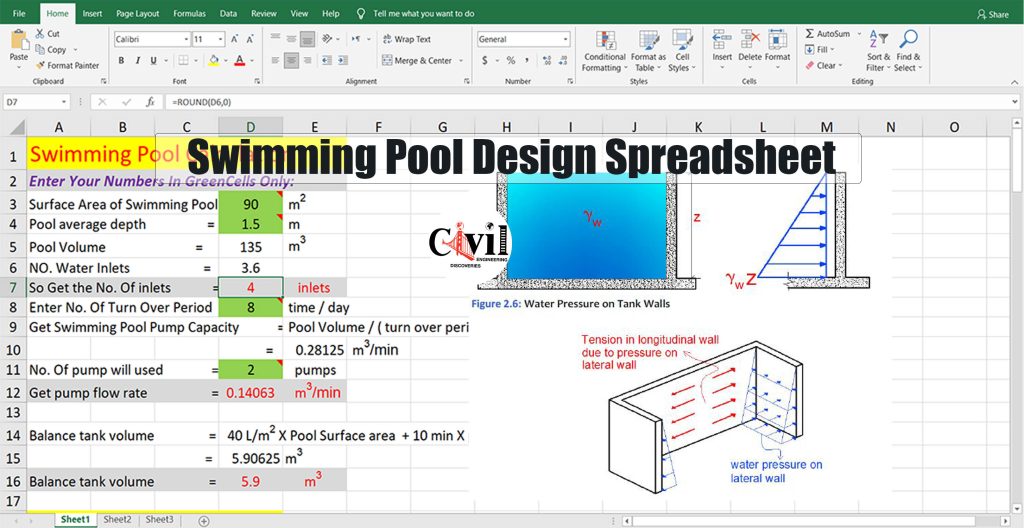Click AutoSum sigma
Viewport: 1024px width, 528px height.
click(828, 33)
